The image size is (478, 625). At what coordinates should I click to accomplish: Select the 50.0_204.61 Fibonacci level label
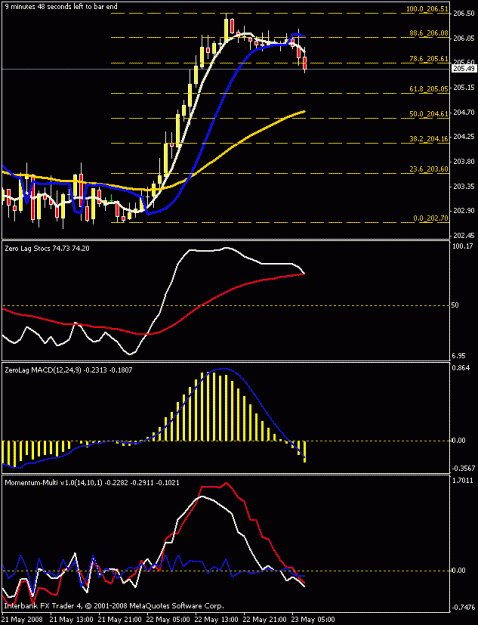pos(429,114)
